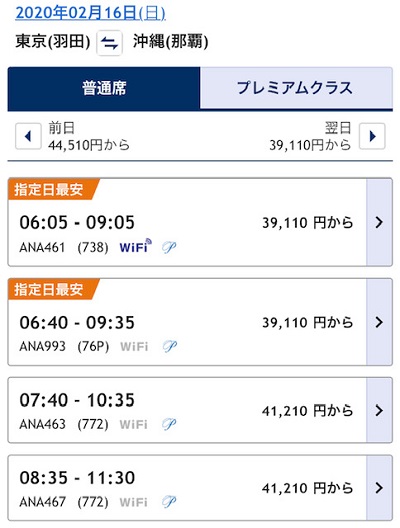Screen dimensions: 400x528
Task: Go to next day arrow button
Action: 372,136
